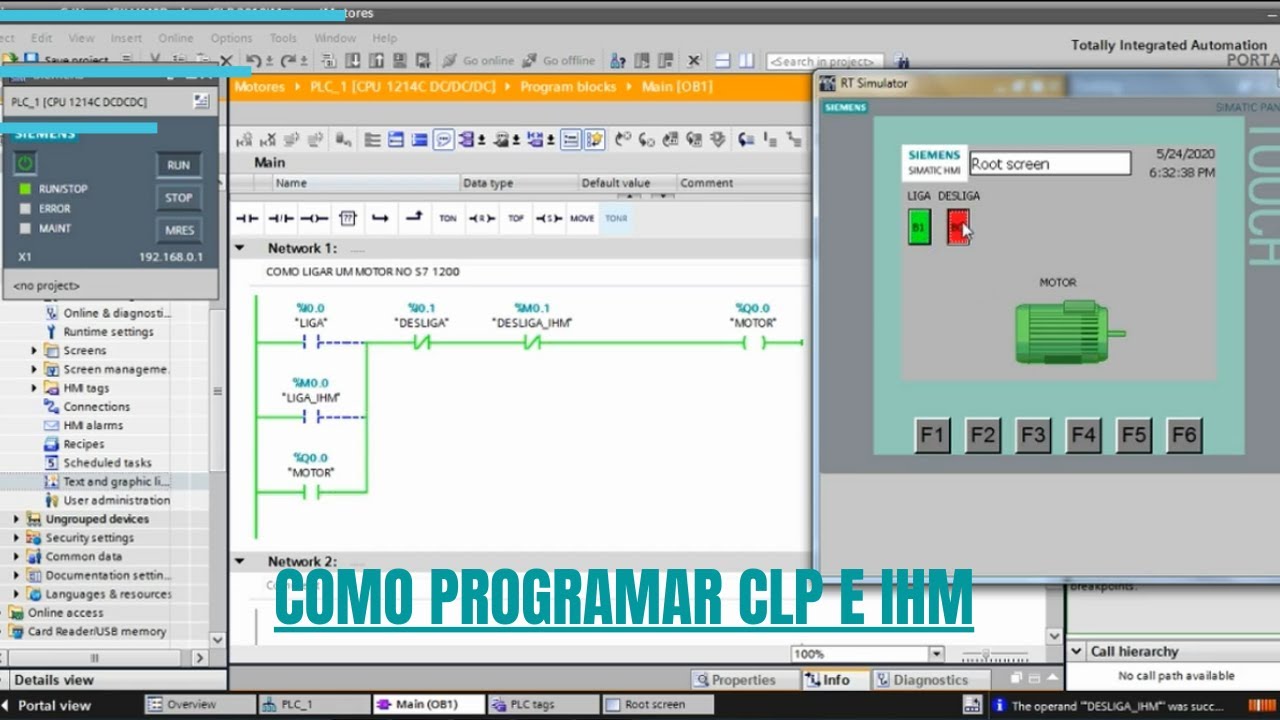The image size is (1280, 720).
Task: Click the F4 key on HMI panel
Action: [1083, 435]
